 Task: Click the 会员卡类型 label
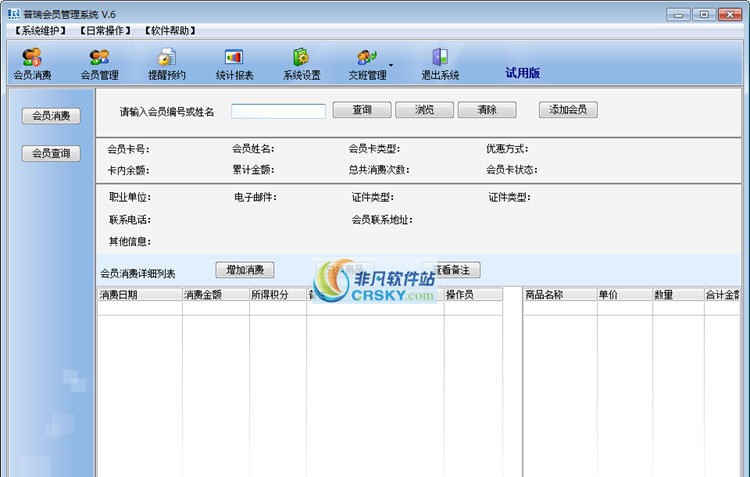[374, 149]
